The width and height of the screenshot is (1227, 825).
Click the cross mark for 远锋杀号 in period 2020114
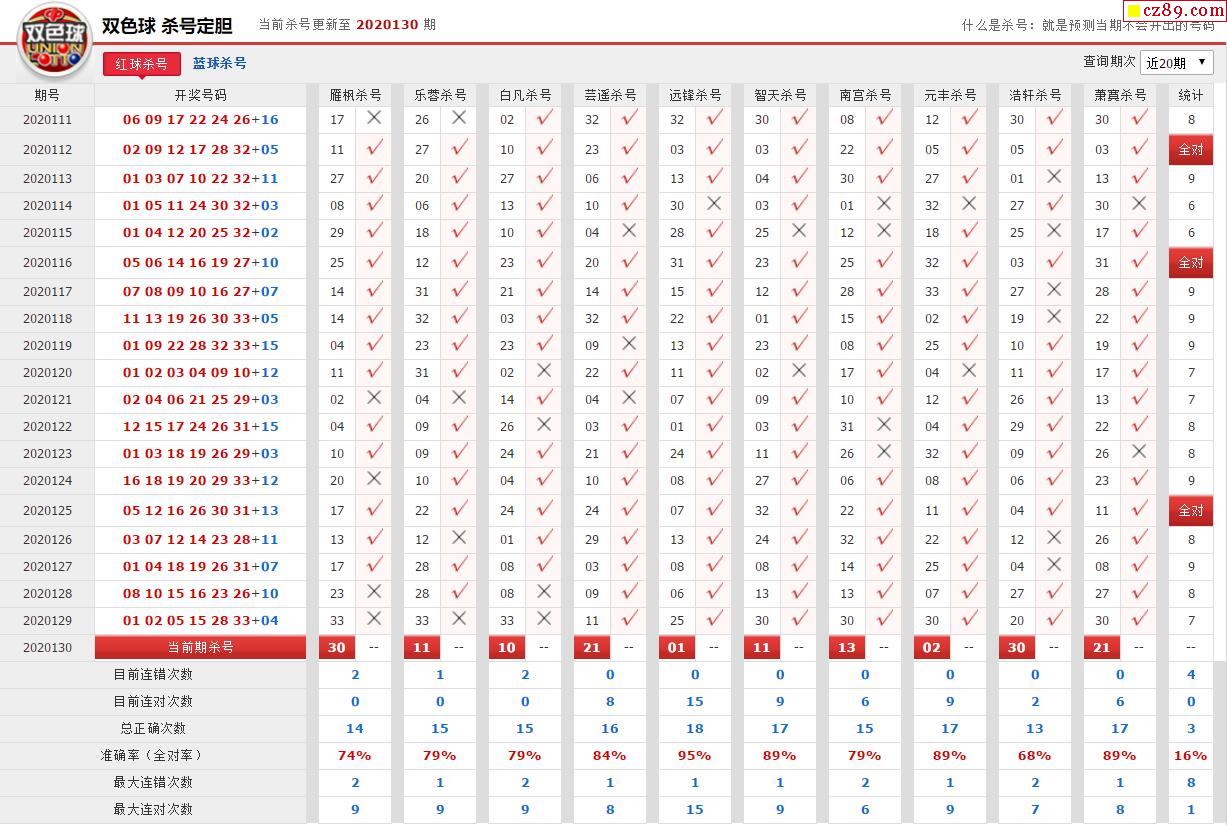714,204
